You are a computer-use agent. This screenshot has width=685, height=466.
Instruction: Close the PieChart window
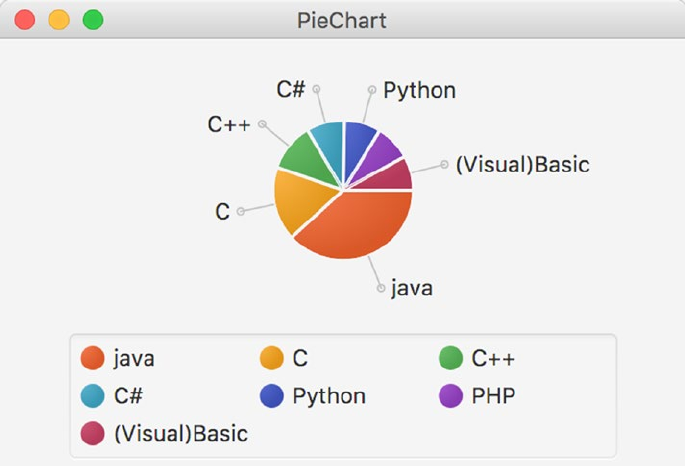(26, 20)
